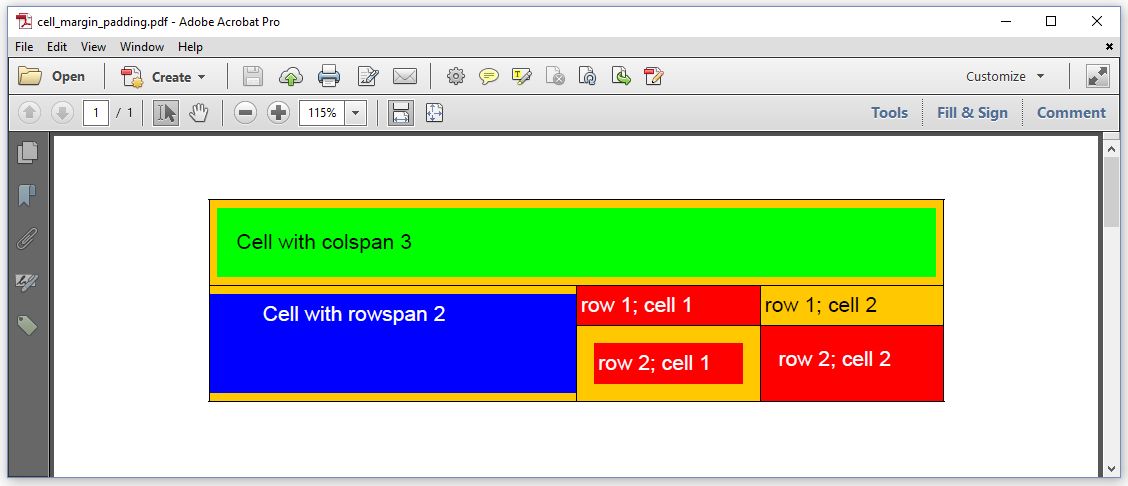Screen dimensions: 1128x486
Task: Show the Signatures panel
Action: coord(27,282)
